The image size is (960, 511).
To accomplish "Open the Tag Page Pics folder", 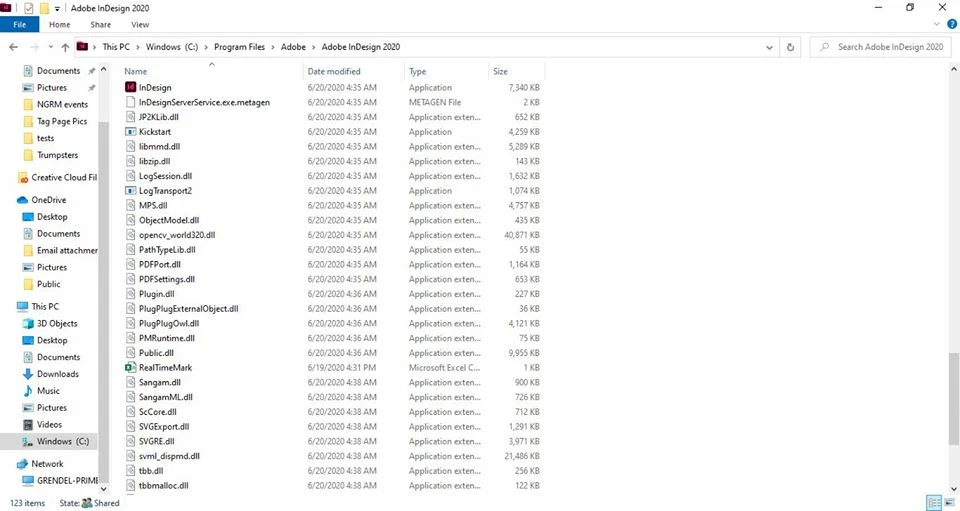I will point(55,121).
